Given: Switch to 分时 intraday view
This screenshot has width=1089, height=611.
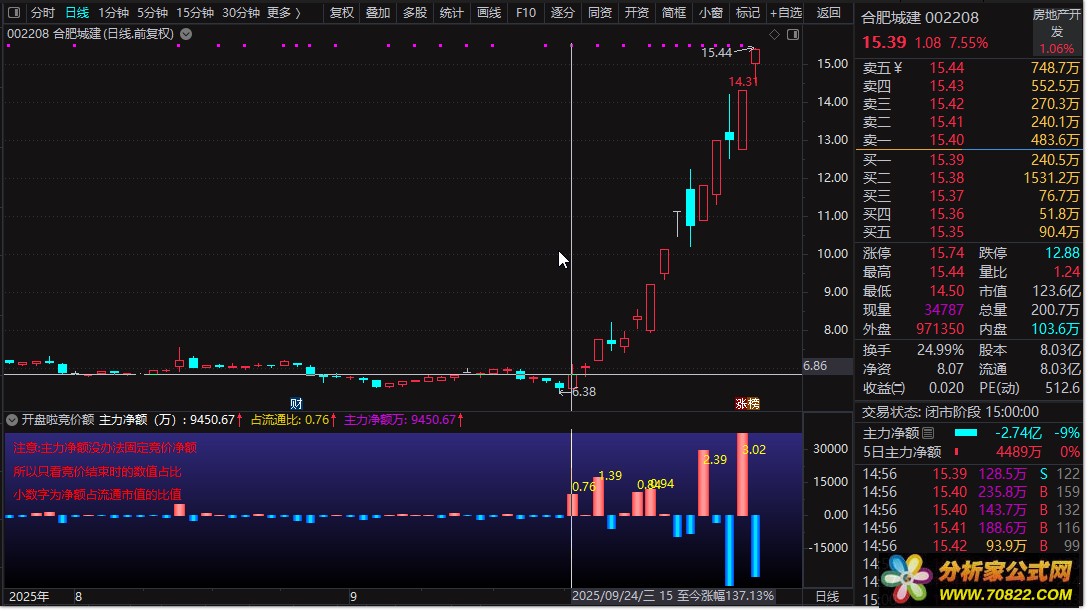Looking at the screenshot, I should 42,13.
